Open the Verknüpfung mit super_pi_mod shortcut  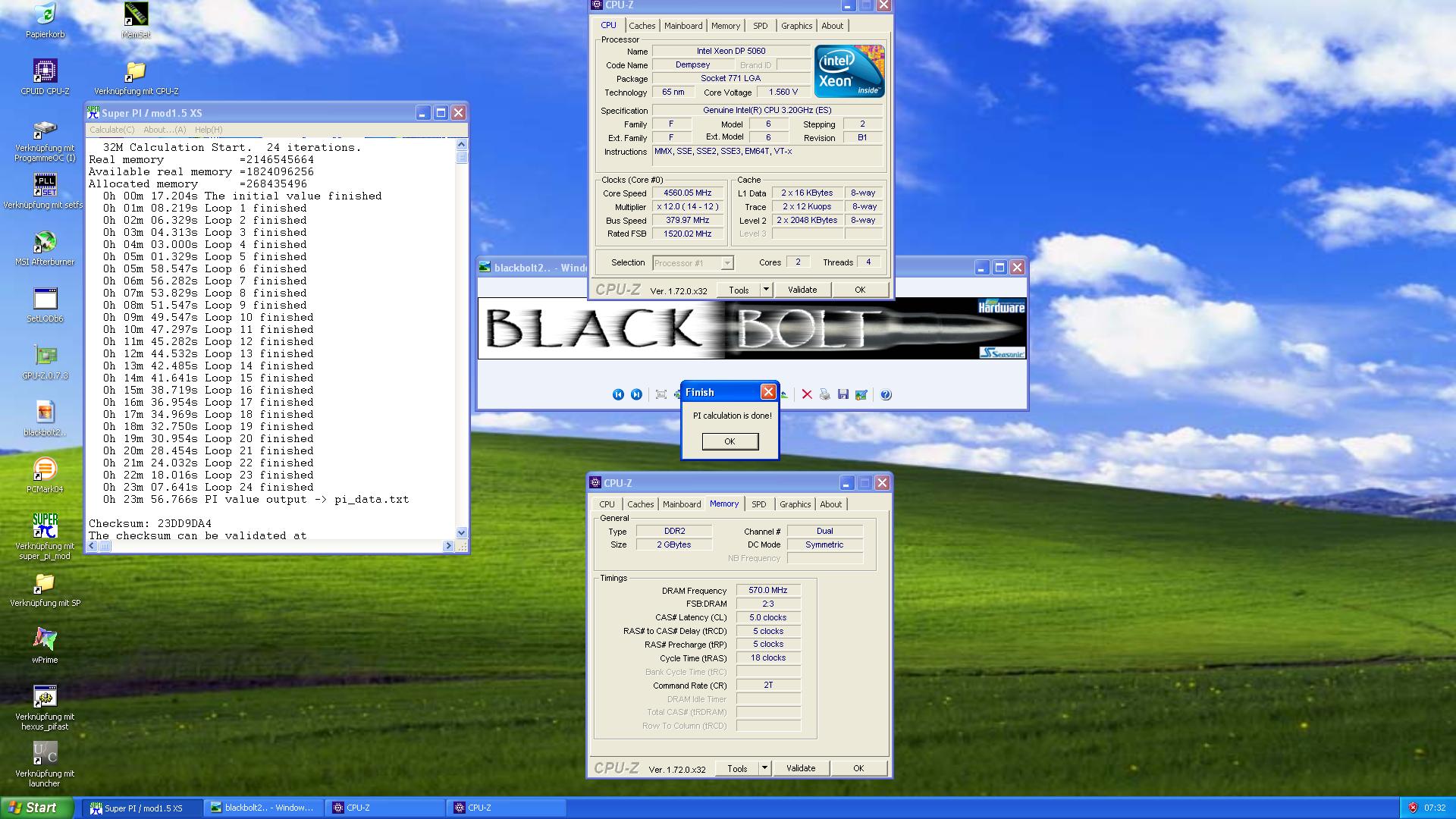(45, 536)
